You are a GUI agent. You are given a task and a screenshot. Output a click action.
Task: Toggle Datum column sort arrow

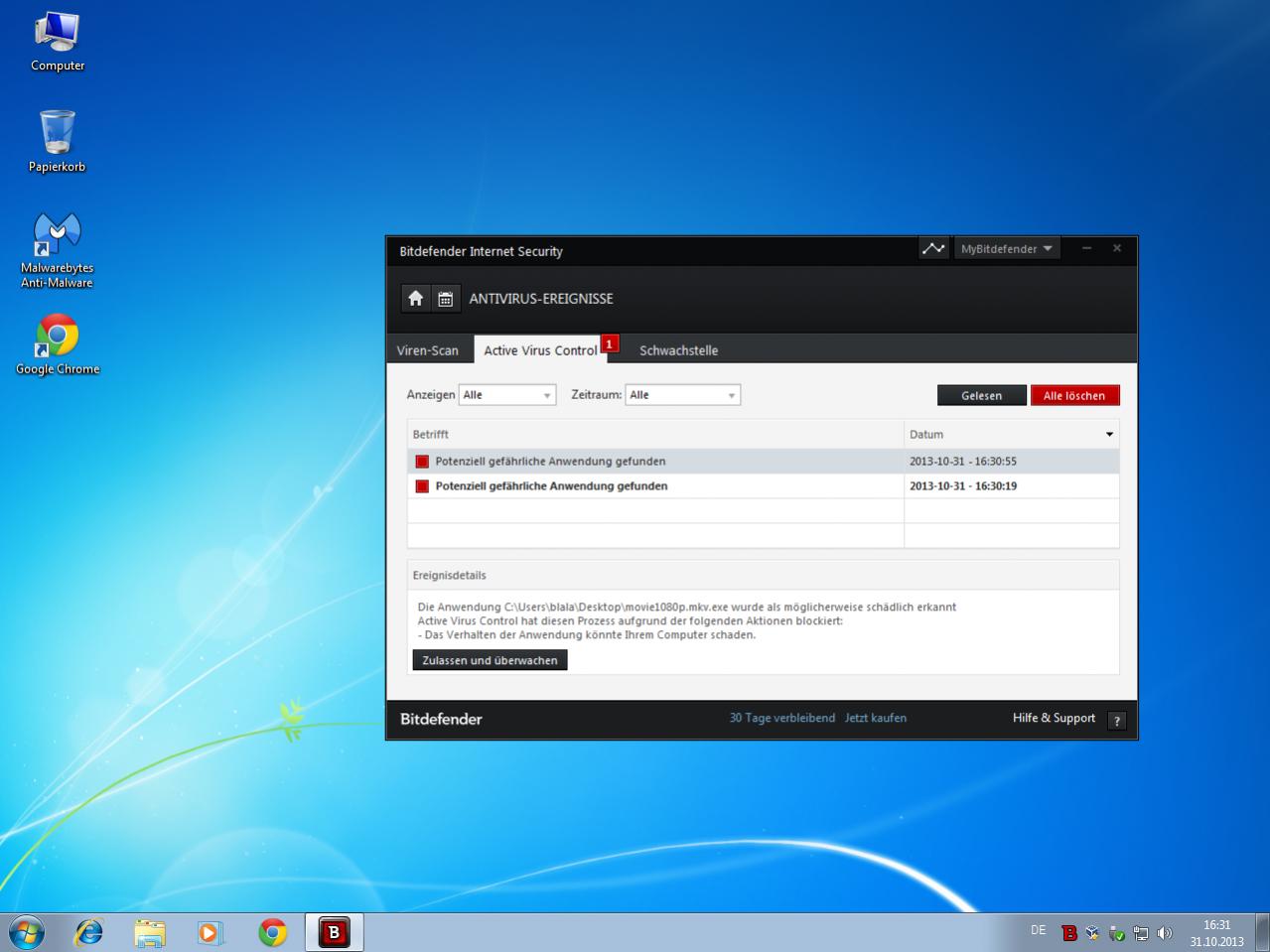(x=1109, y=435)
